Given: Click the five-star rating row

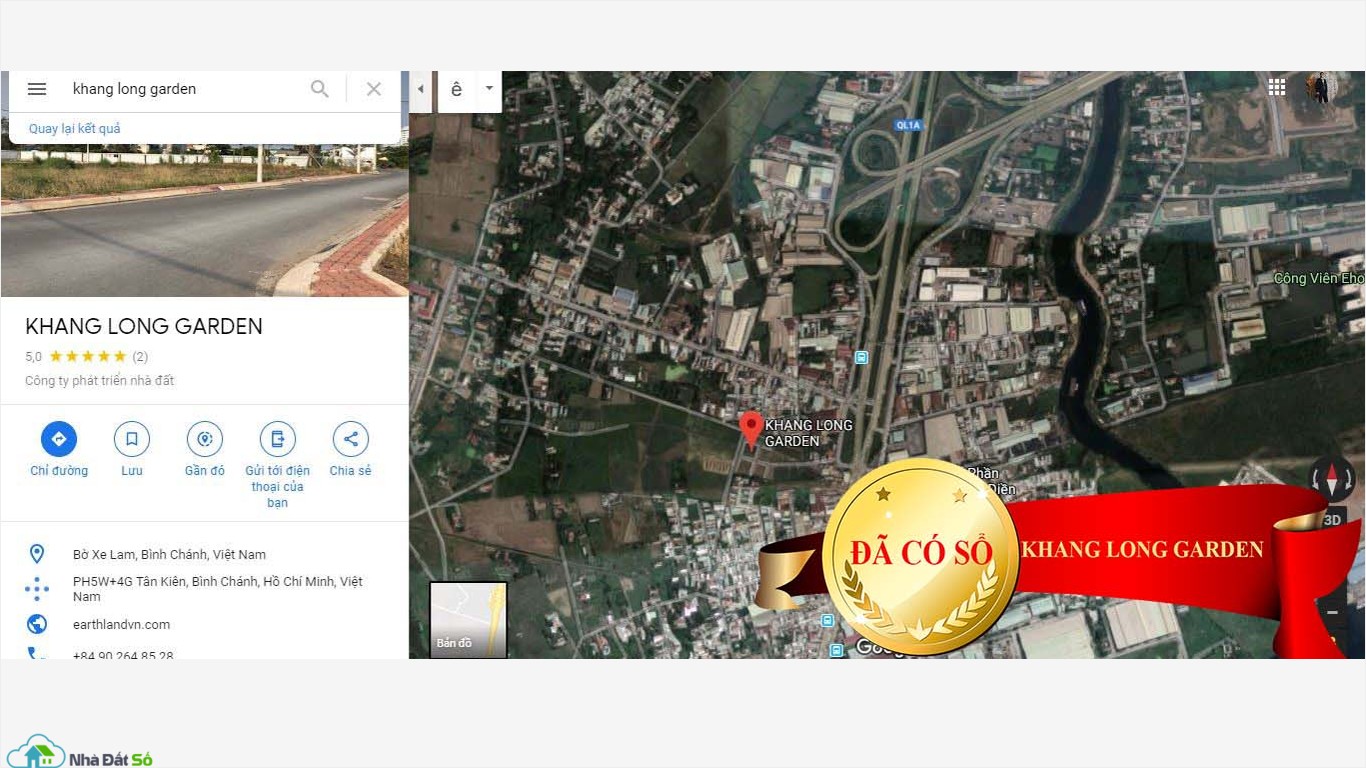Looking at the screenshot, I should [88, 356].
